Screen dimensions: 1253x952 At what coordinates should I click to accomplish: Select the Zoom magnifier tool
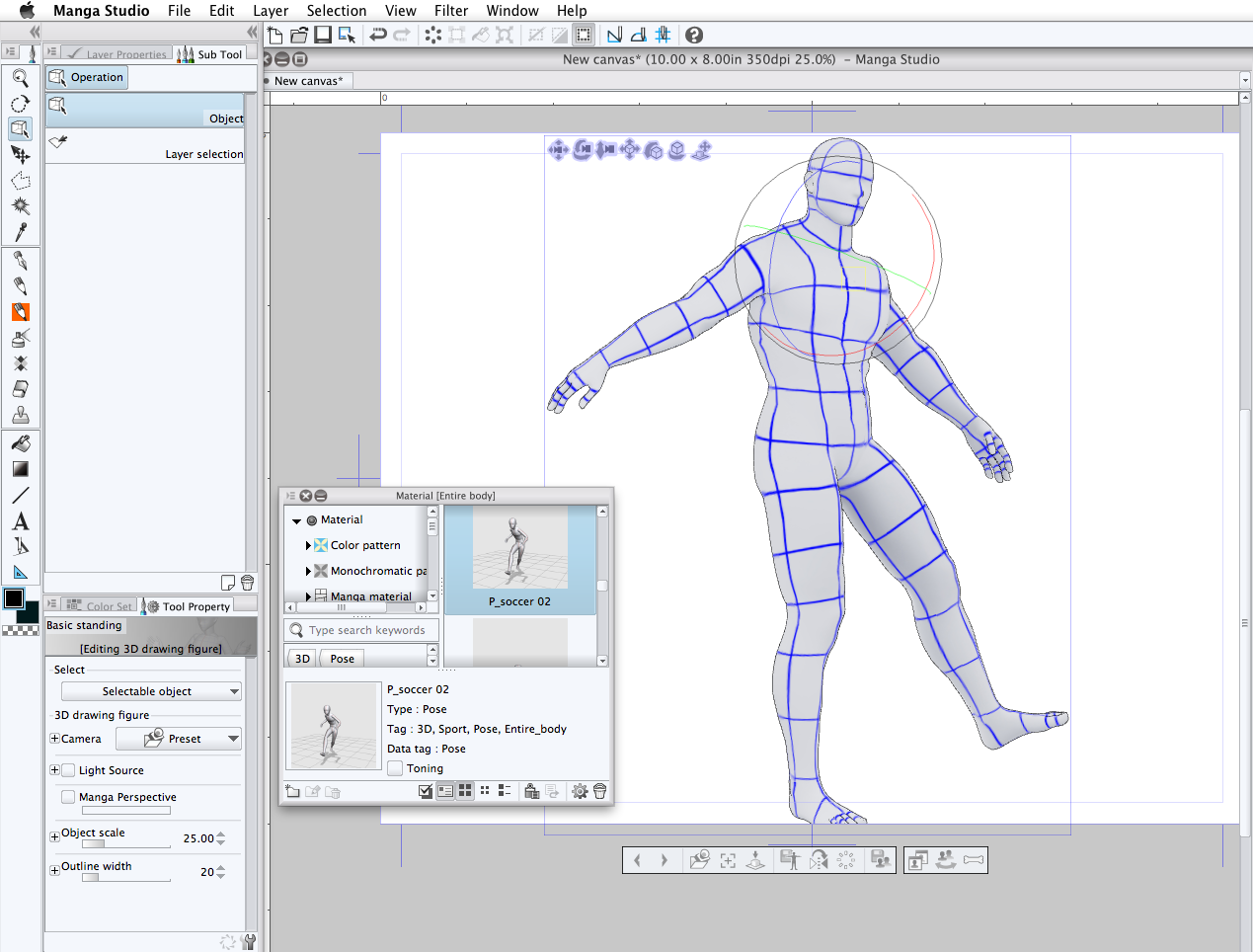[20, 78]
